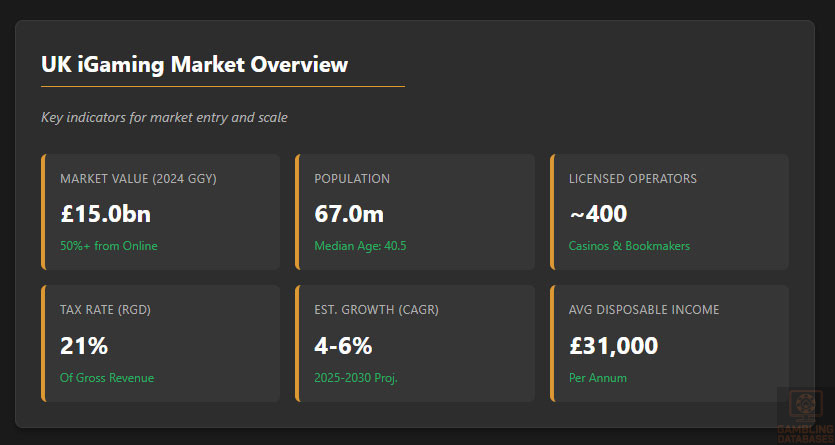The width and height of the screenshot is (835, 445).
Task: Click the Gambling Databases watermark text
Action: (805, 433)
